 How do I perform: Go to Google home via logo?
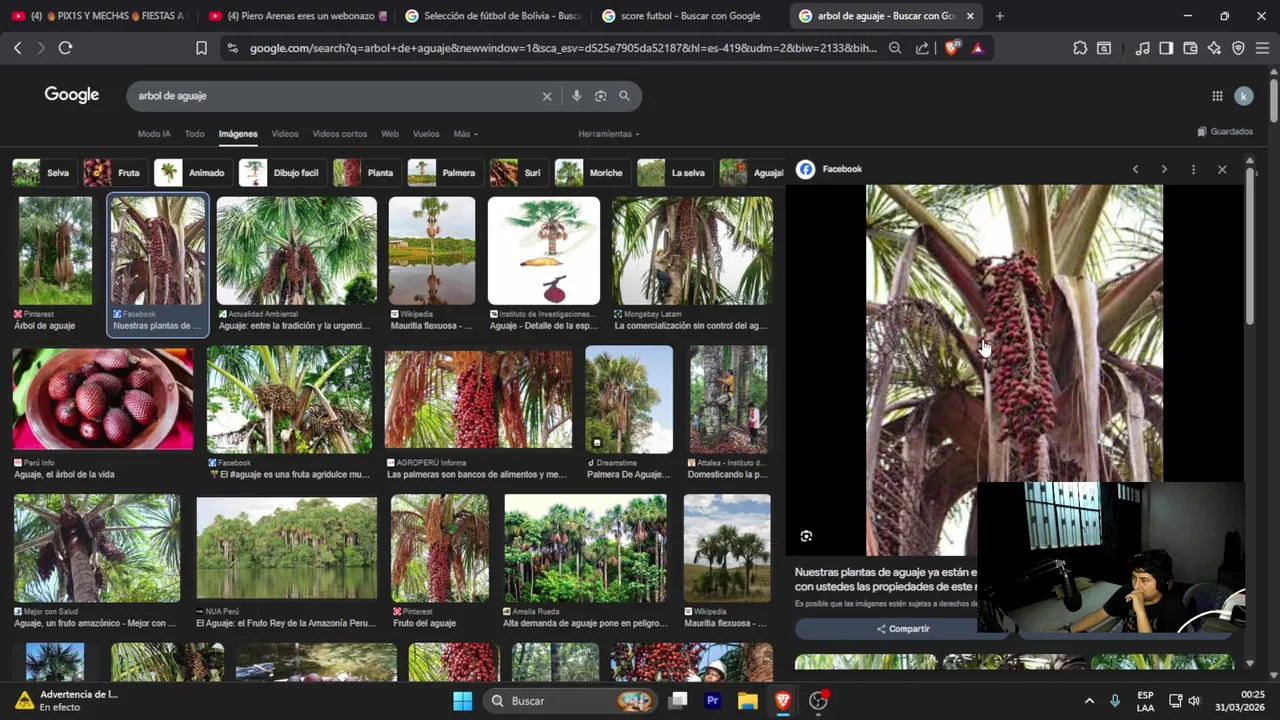72,95
